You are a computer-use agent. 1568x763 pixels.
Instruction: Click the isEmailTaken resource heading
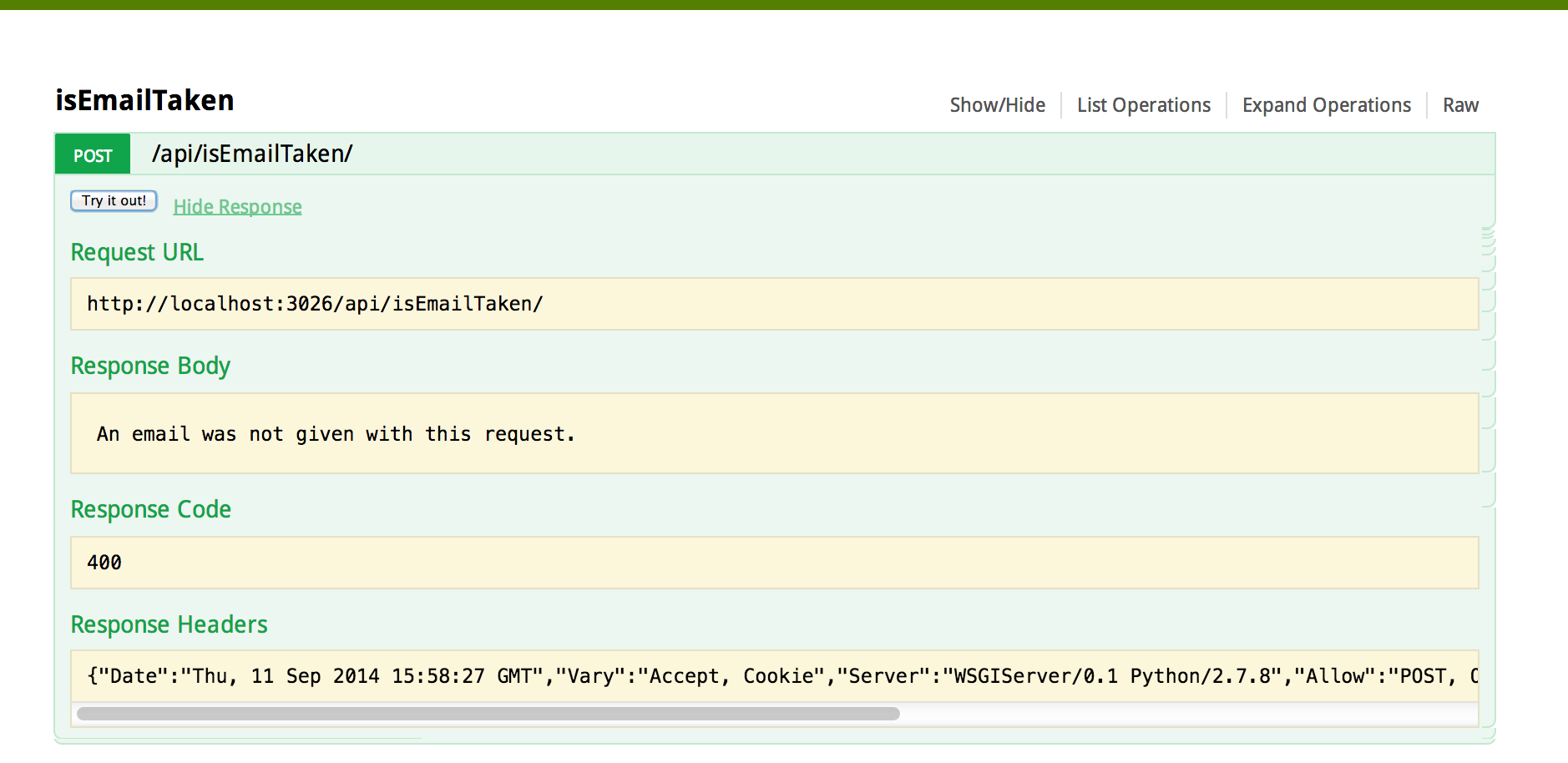pos(144,101)
